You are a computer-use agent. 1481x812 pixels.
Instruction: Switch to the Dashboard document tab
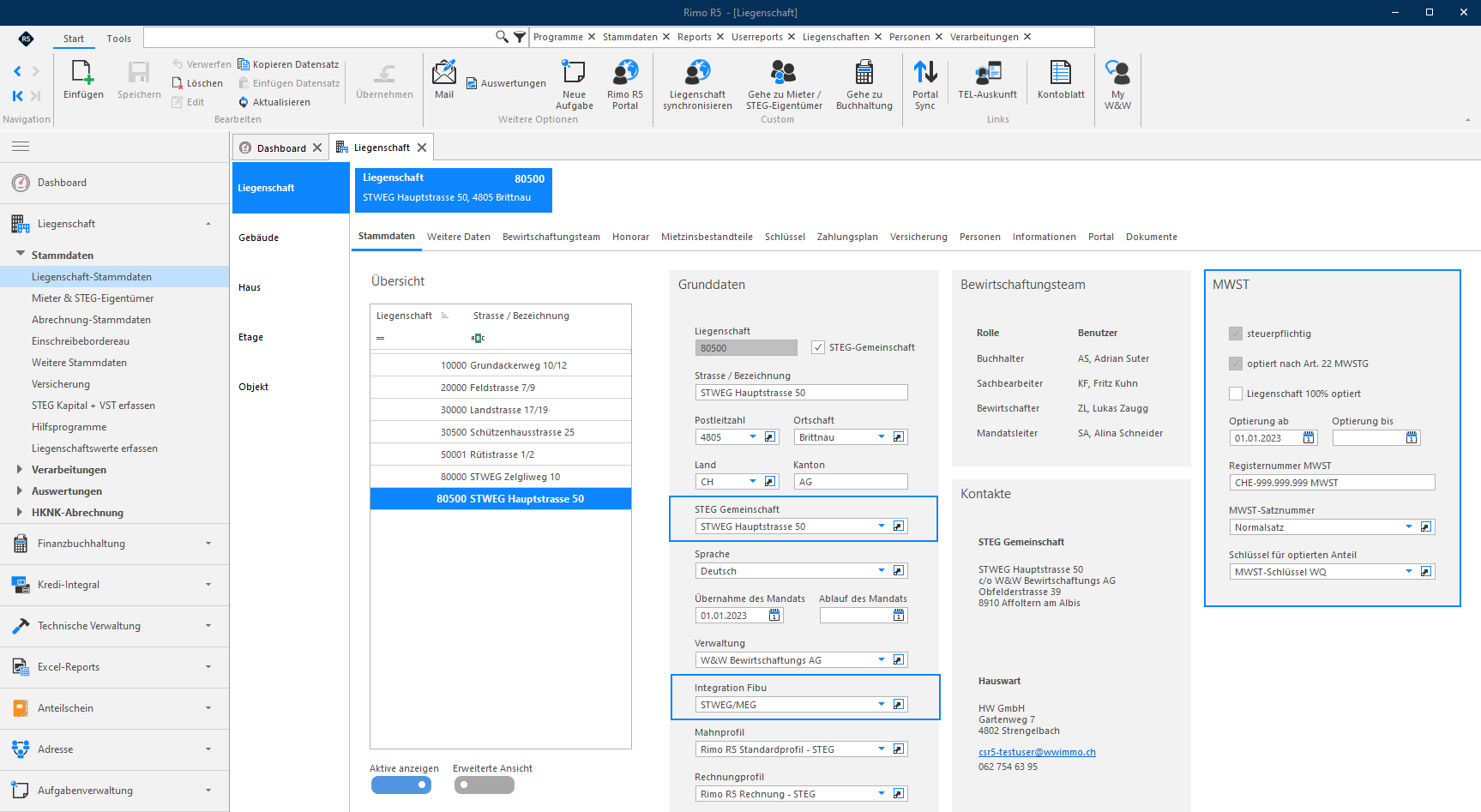click(x=280, y=147)
